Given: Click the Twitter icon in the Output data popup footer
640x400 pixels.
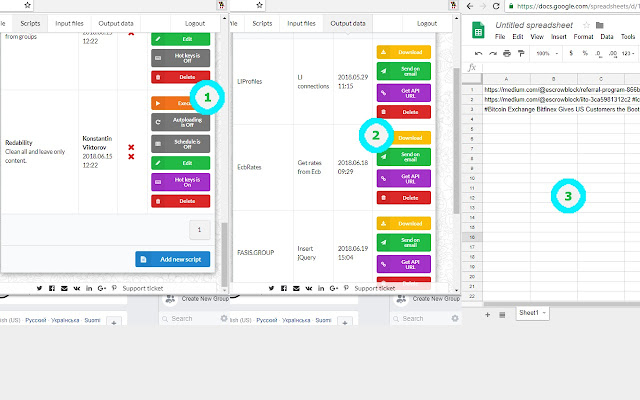Looking at the screenshot, I should (x=271, y=288).
